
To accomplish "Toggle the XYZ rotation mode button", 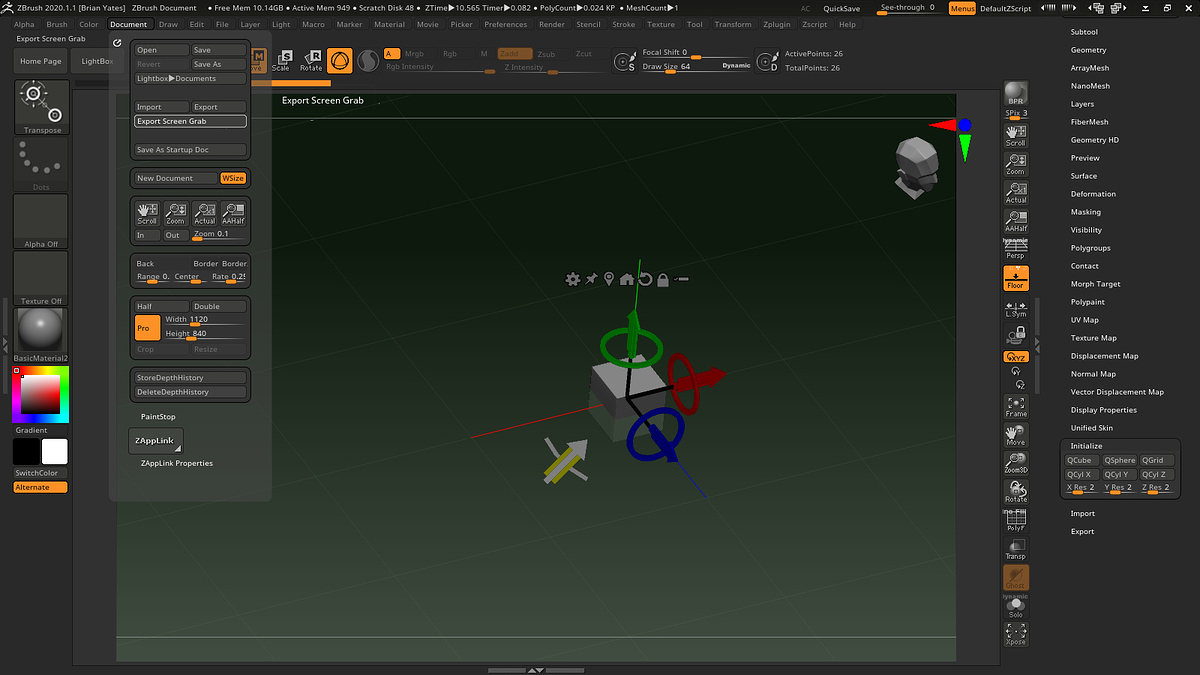I will click(x=1016, y=357).
